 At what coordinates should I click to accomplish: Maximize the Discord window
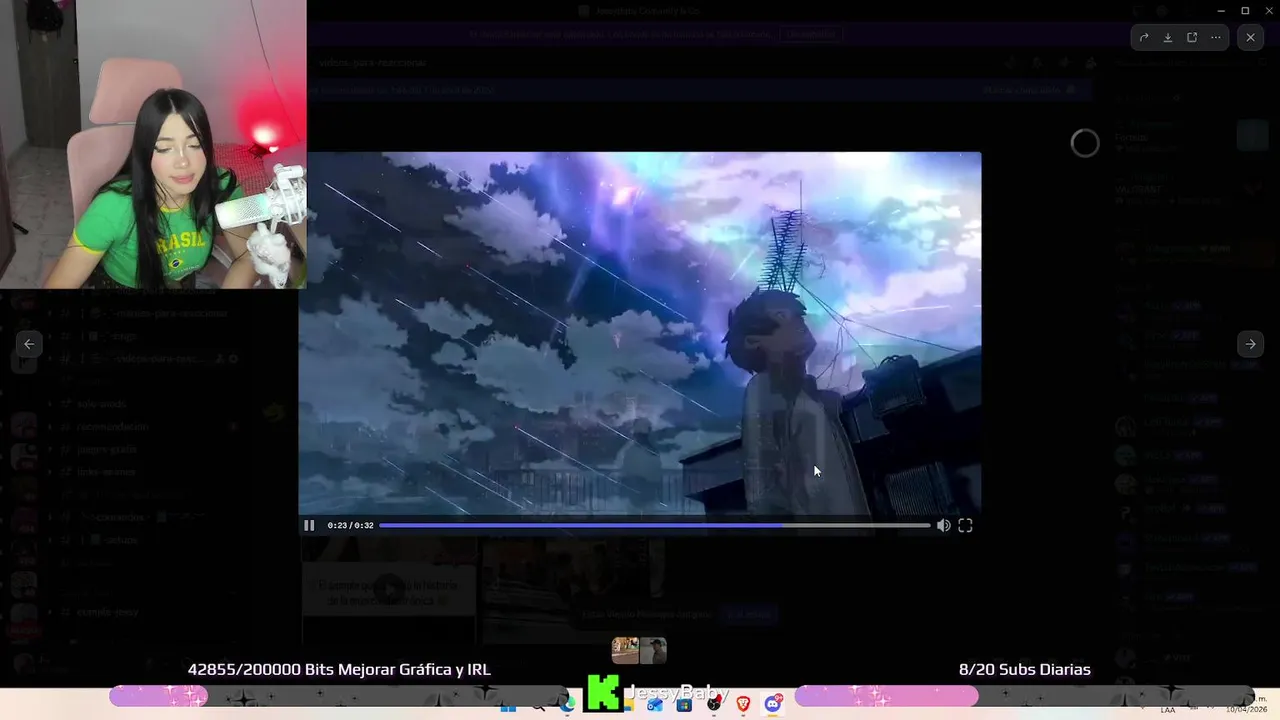point(1245,10)
